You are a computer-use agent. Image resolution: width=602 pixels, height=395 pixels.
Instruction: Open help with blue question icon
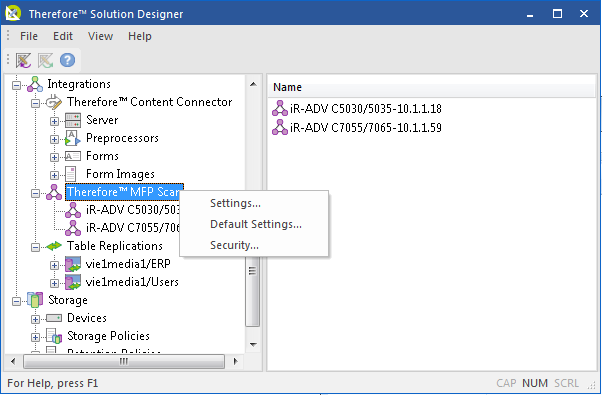point(67,60)
